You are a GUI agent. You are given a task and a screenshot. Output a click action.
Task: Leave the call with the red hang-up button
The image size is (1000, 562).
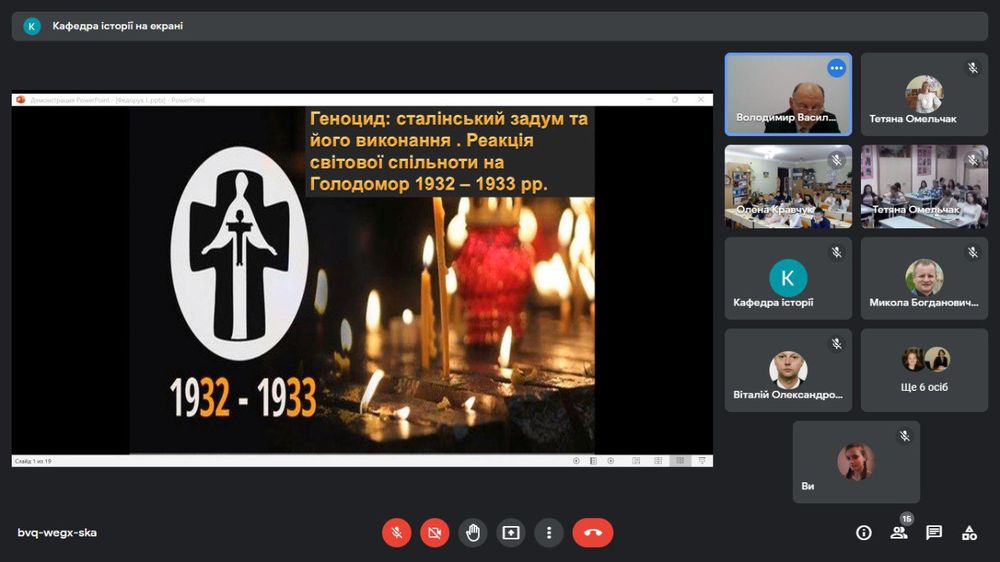(x=593, y=533)
